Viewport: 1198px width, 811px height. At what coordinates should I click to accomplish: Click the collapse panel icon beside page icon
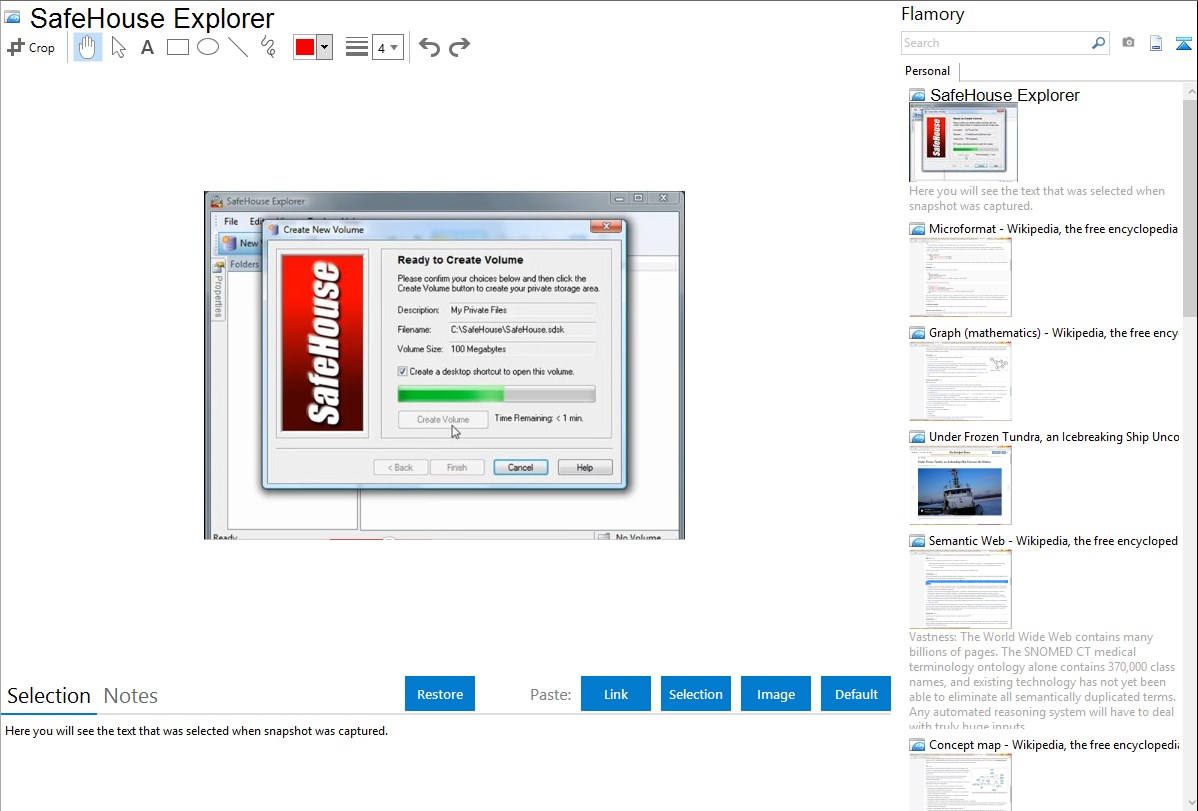pos(1183,43)
